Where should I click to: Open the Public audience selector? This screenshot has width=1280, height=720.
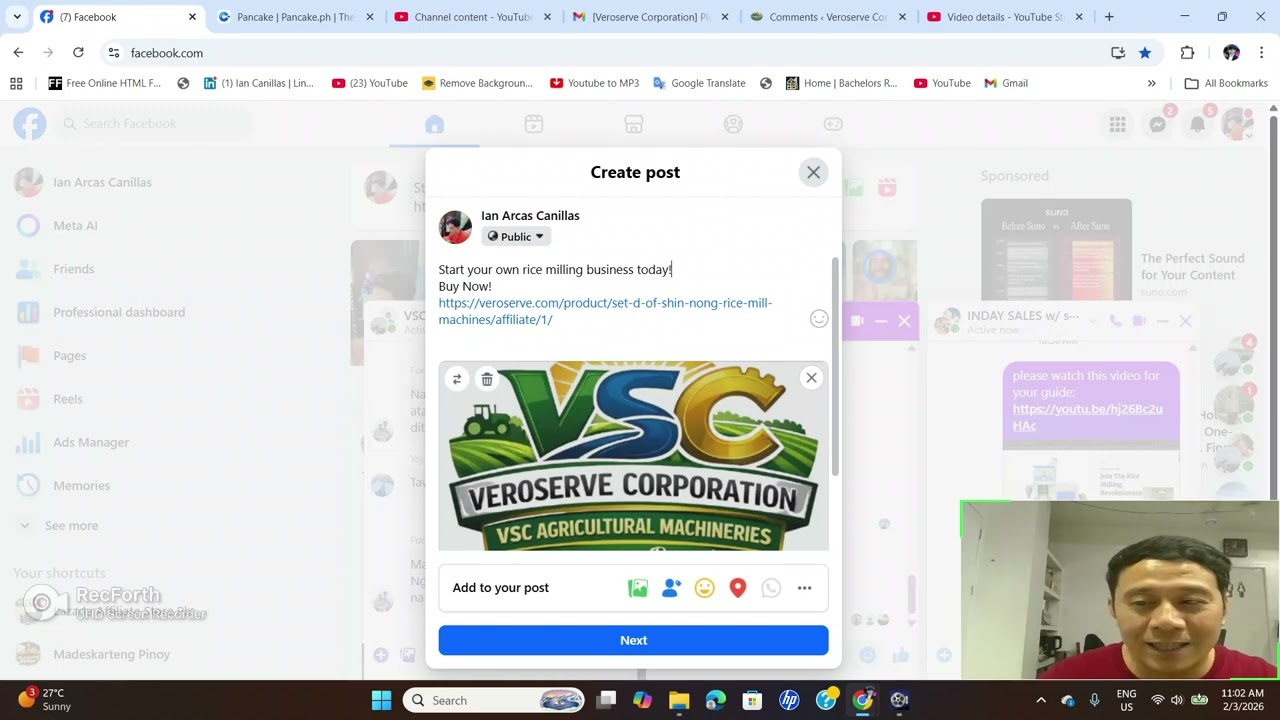515,236
